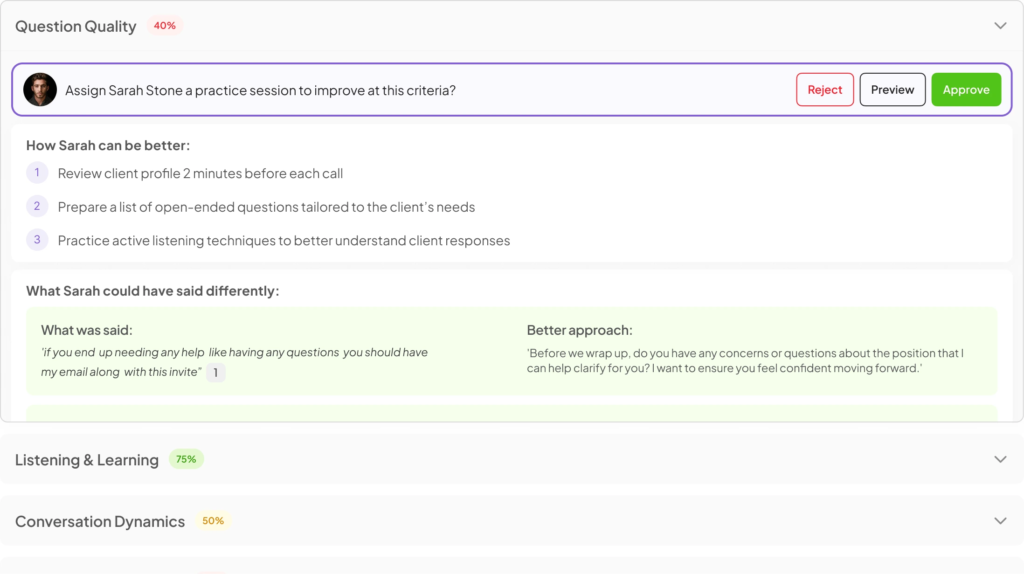The image size is (1024, 574).
Task: Collapse the Question Quality section chevron
Action: 1000,26
